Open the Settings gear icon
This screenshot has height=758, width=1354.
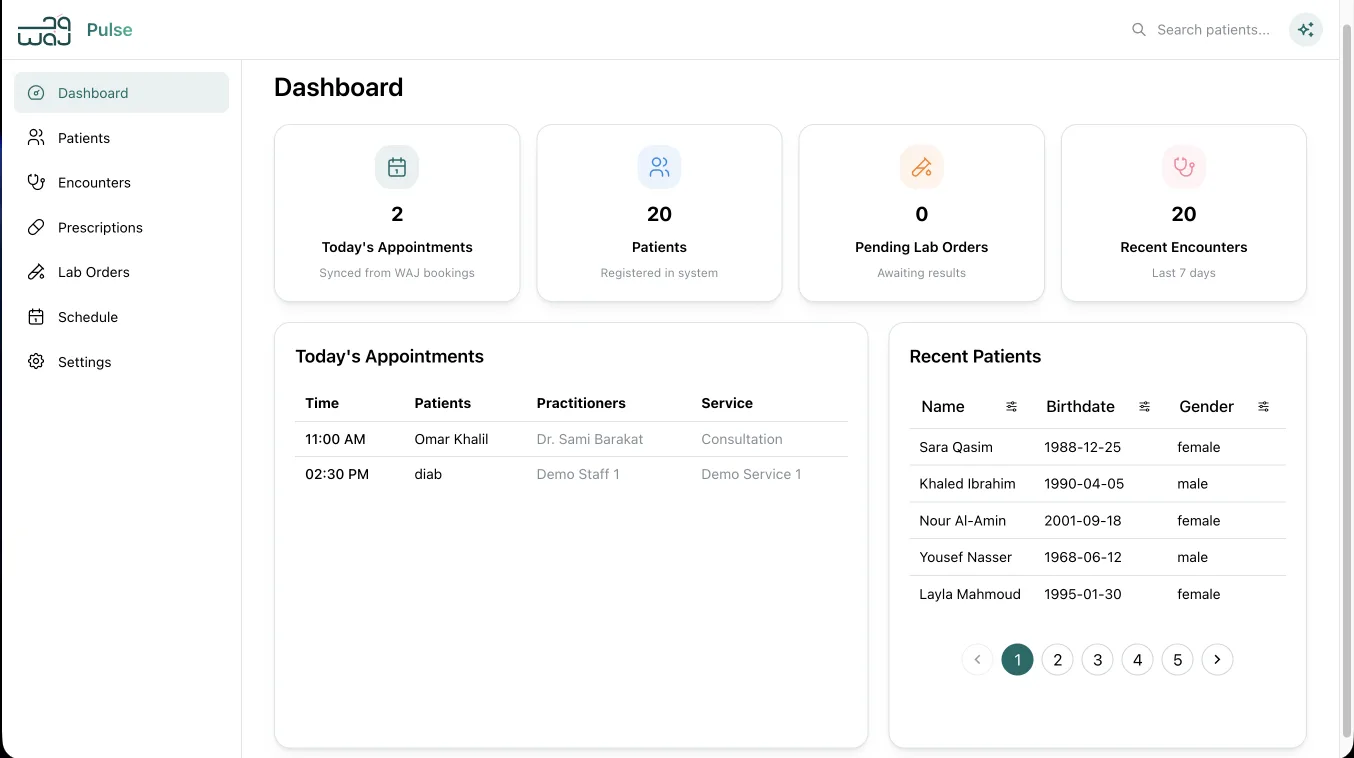point(35,362)
